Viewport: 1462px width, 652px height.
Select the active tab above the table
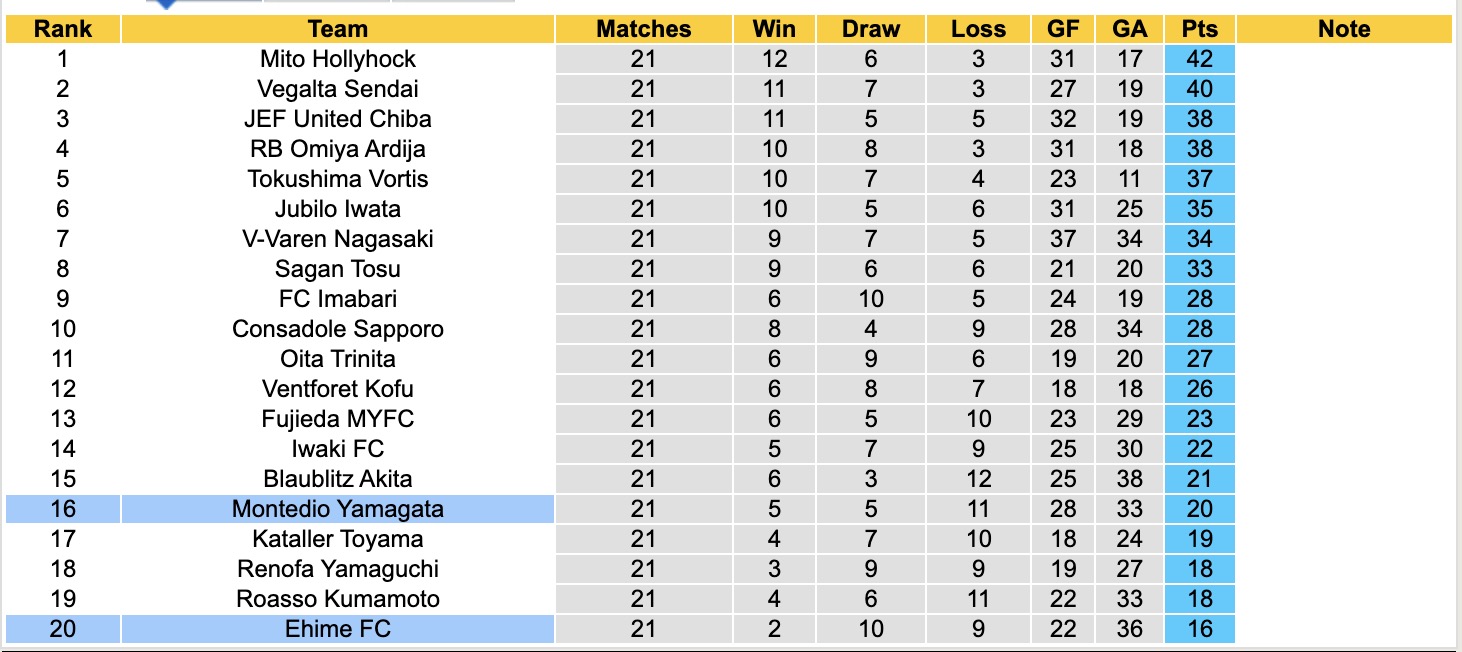[204, 3]
